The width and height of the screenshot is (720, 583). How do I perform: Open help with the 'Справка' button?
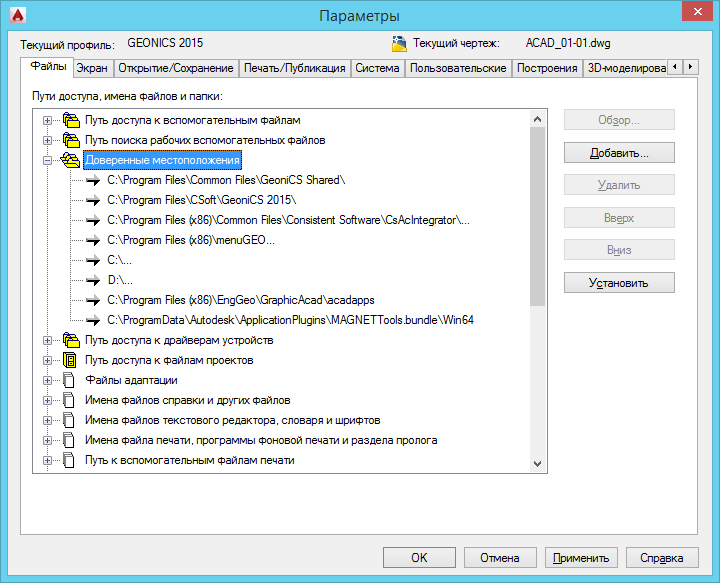662,557
